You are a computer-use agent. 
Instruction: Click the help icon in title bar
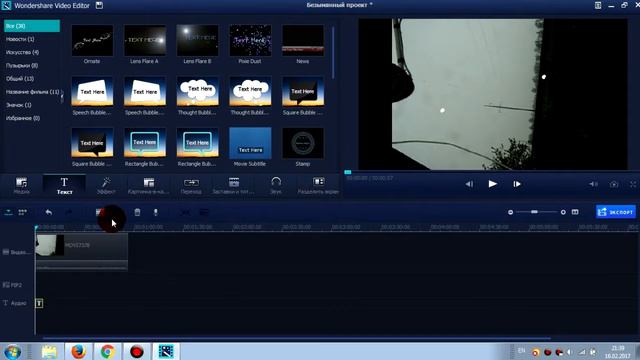[x=598, y=5]
